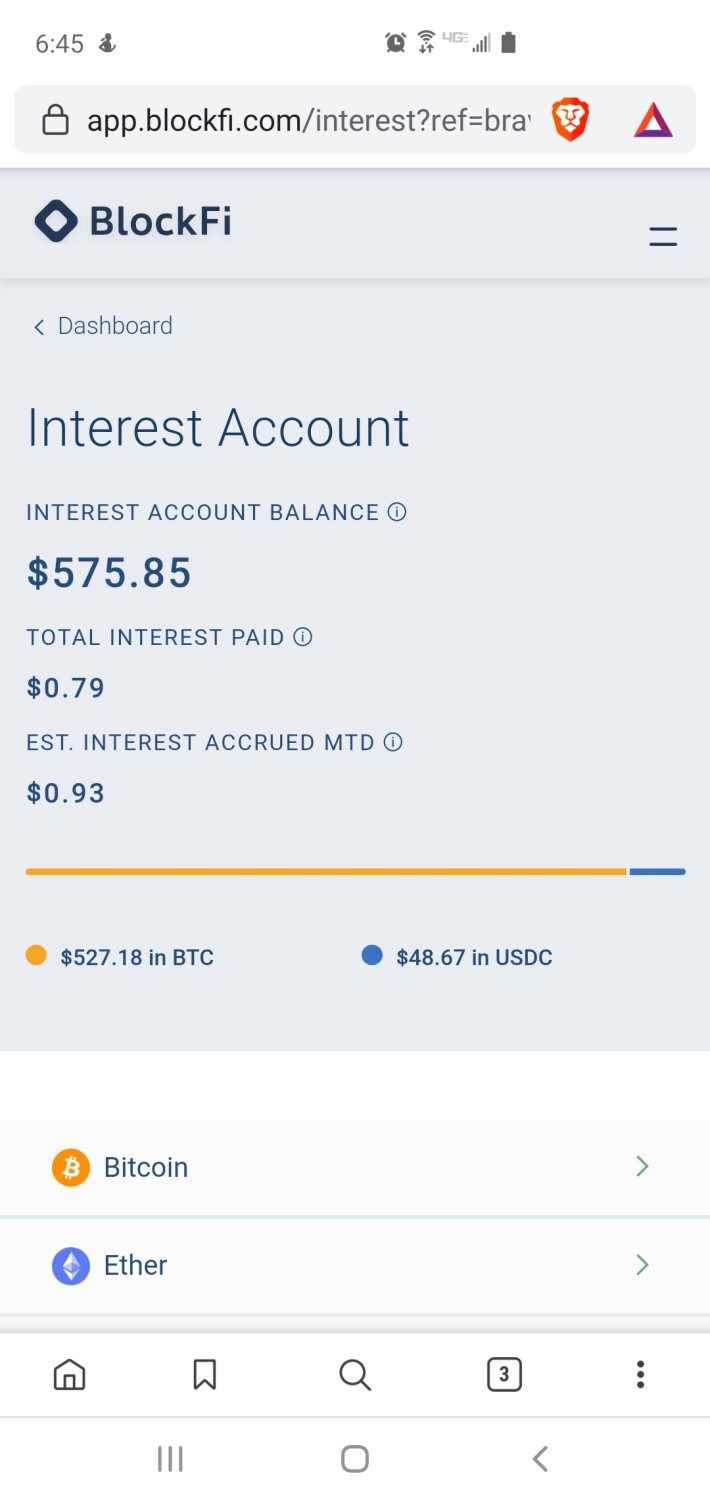Tap the address bar URL field
The width and height of the screenshot is (710, 1499).
pos(308,121)
